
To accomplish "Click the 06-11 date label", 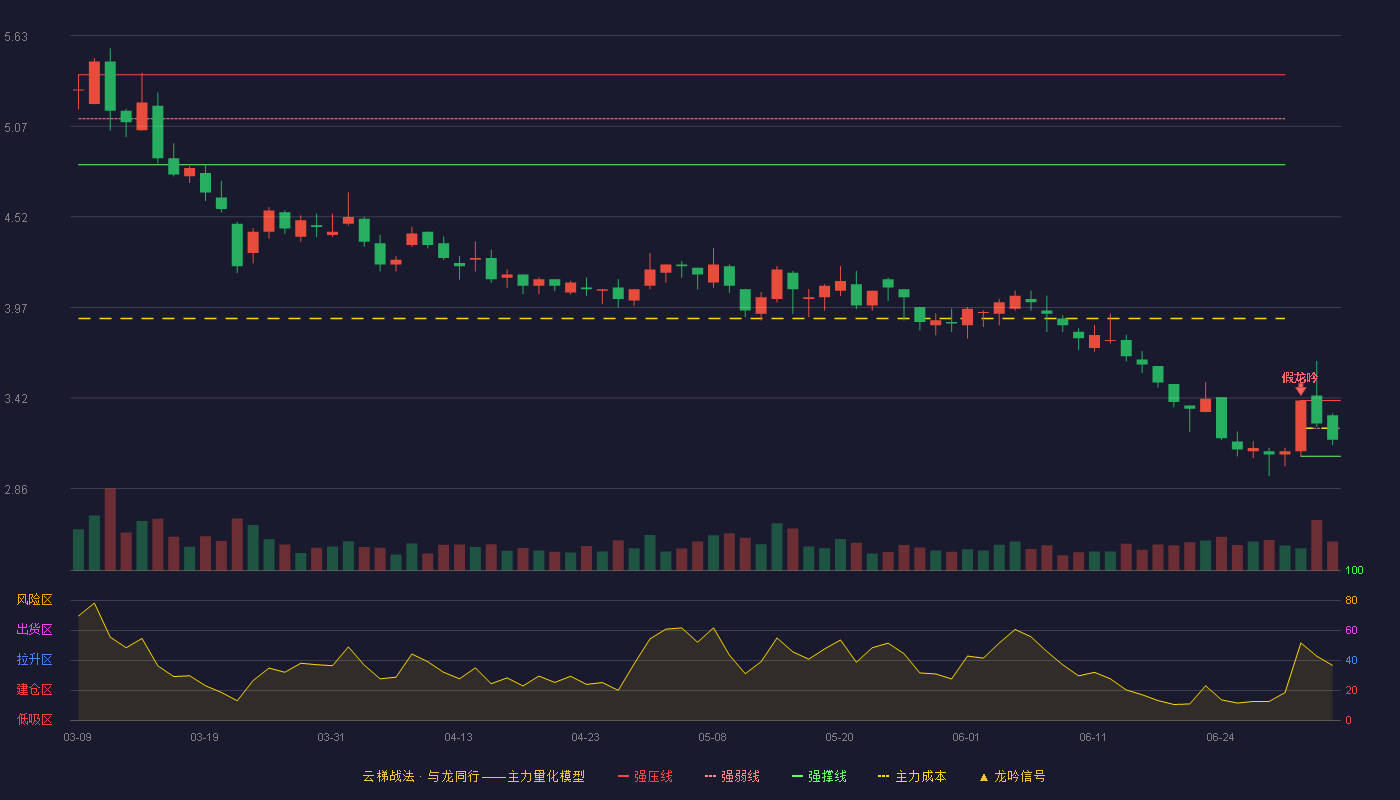I will [1093, 737].
